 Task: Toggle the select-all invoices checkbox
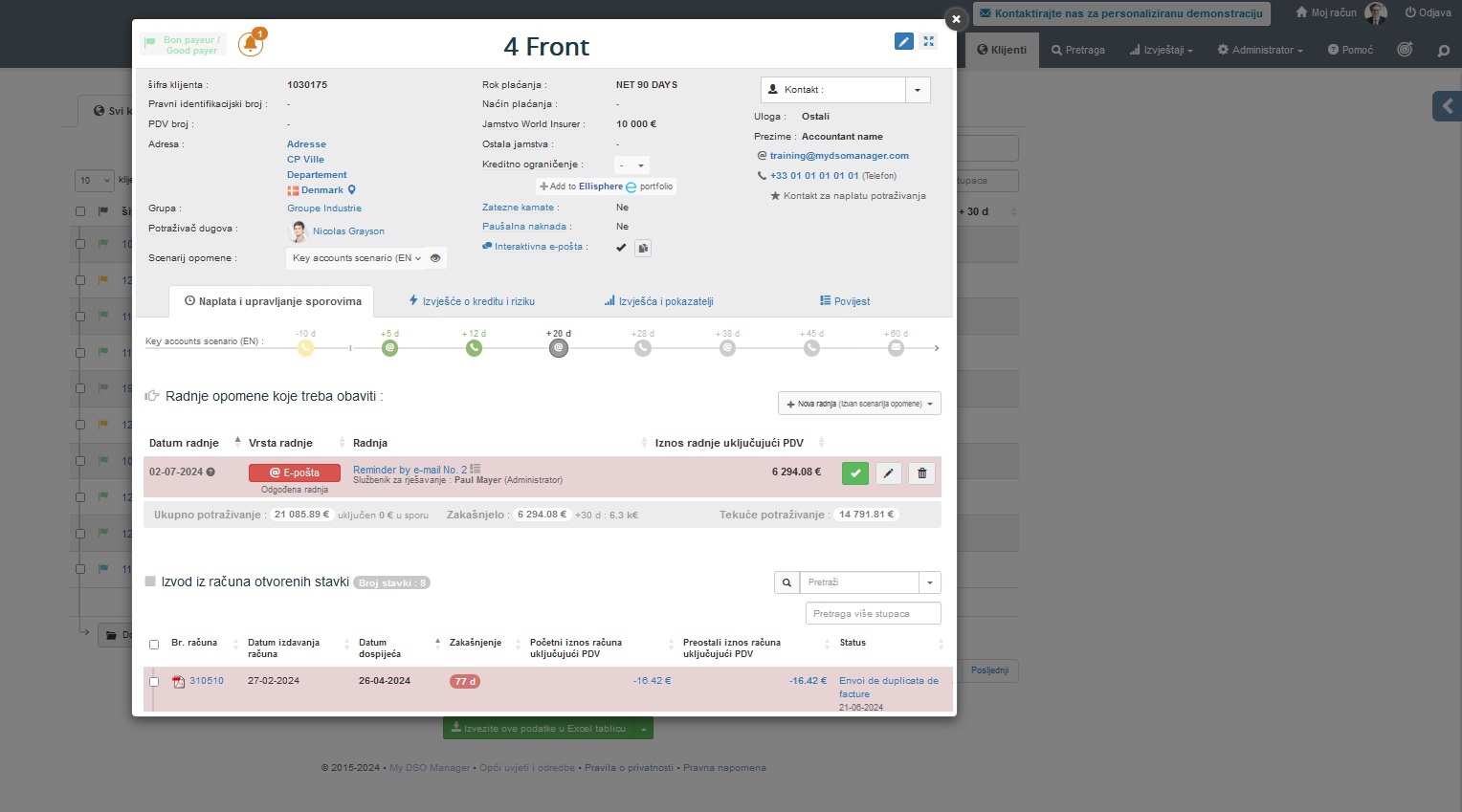154,645
